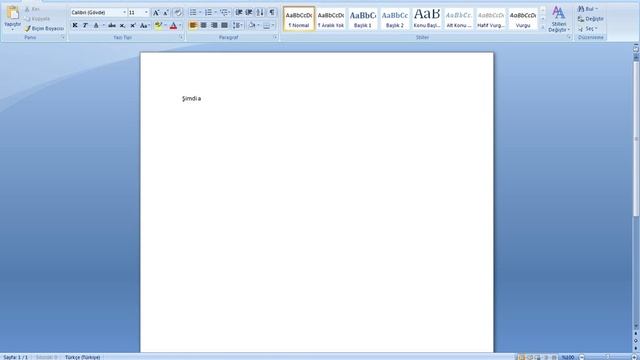Open the highlight color dropdown arrow
640x360 pixels.
pyautogui.click(x=165, y=25)
